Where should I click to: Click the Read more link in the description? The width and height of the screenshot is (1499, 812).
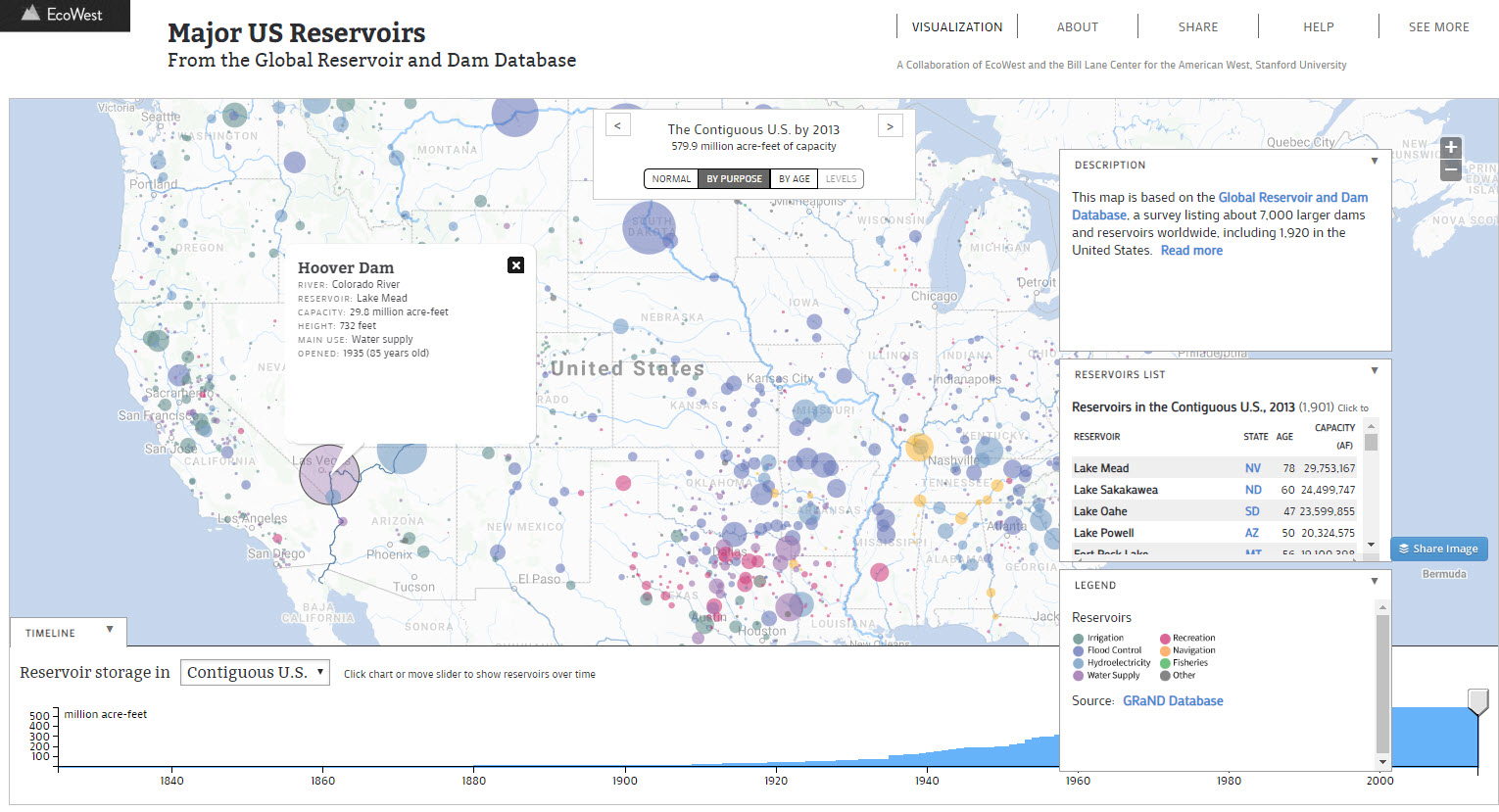click(x=1191, y=250)
